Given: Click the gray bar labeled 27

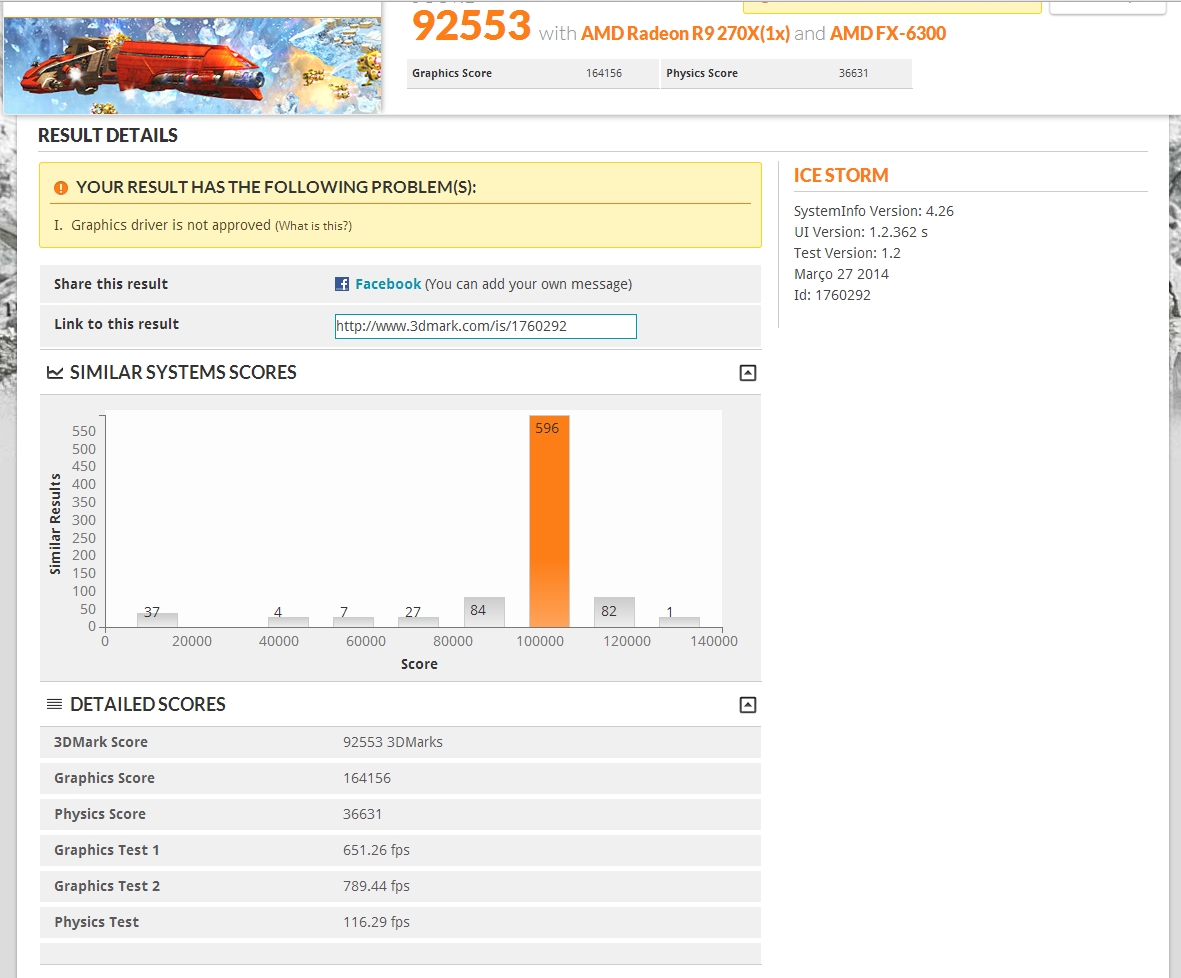Looking at the screenshot, I should 418,622.
